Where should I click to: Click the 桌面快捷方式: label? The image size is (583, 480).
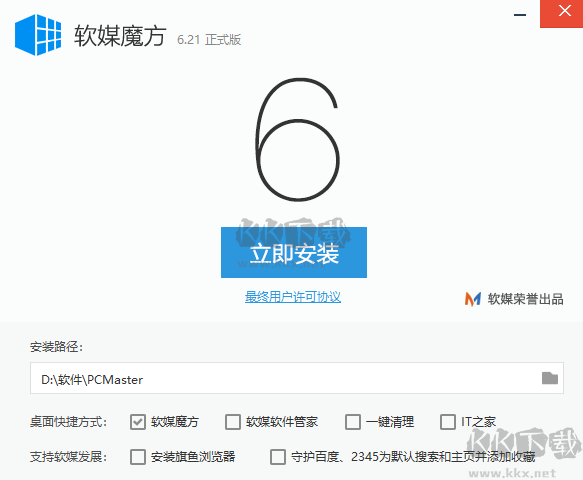pos(68,422)
